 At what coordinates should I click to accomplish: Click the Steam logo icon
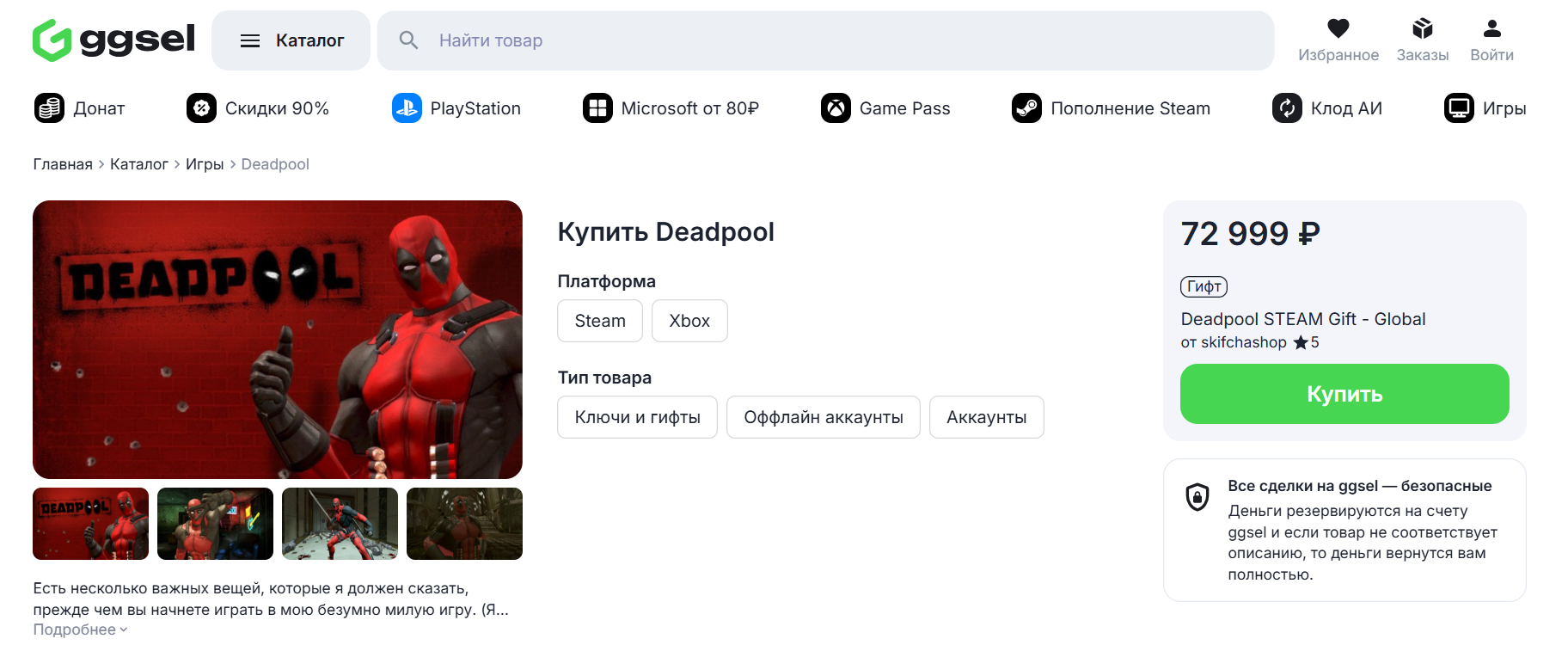coord(1026,108)
